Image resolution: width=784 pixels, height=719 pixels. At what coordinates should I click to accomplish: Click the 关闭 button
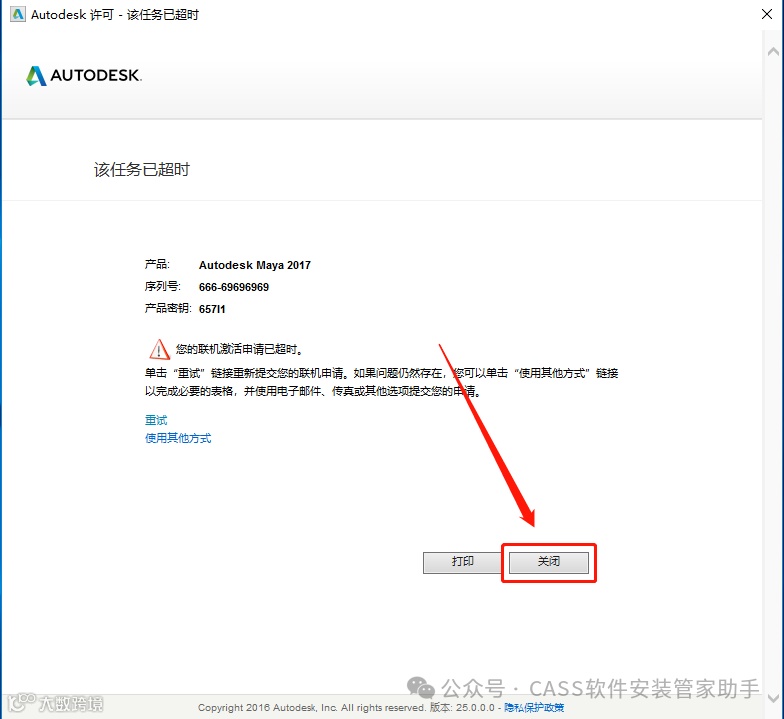548,562
